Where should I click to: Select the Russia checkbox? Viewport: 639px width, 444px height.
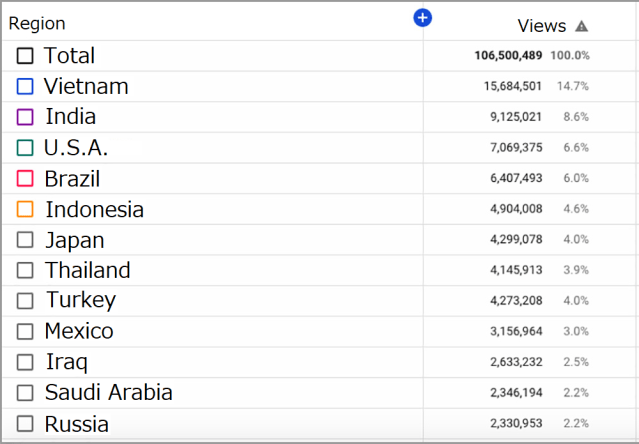(x=25, y=424)
